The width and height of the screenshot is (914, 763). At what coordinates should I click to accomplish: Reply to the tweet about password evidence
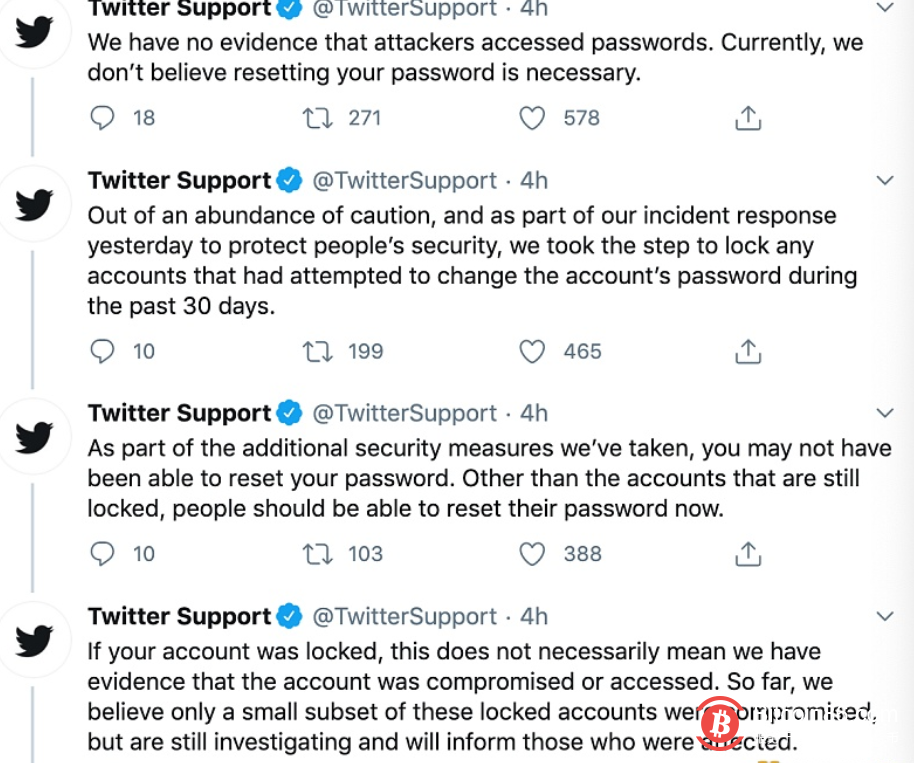(x=102, y=118)
